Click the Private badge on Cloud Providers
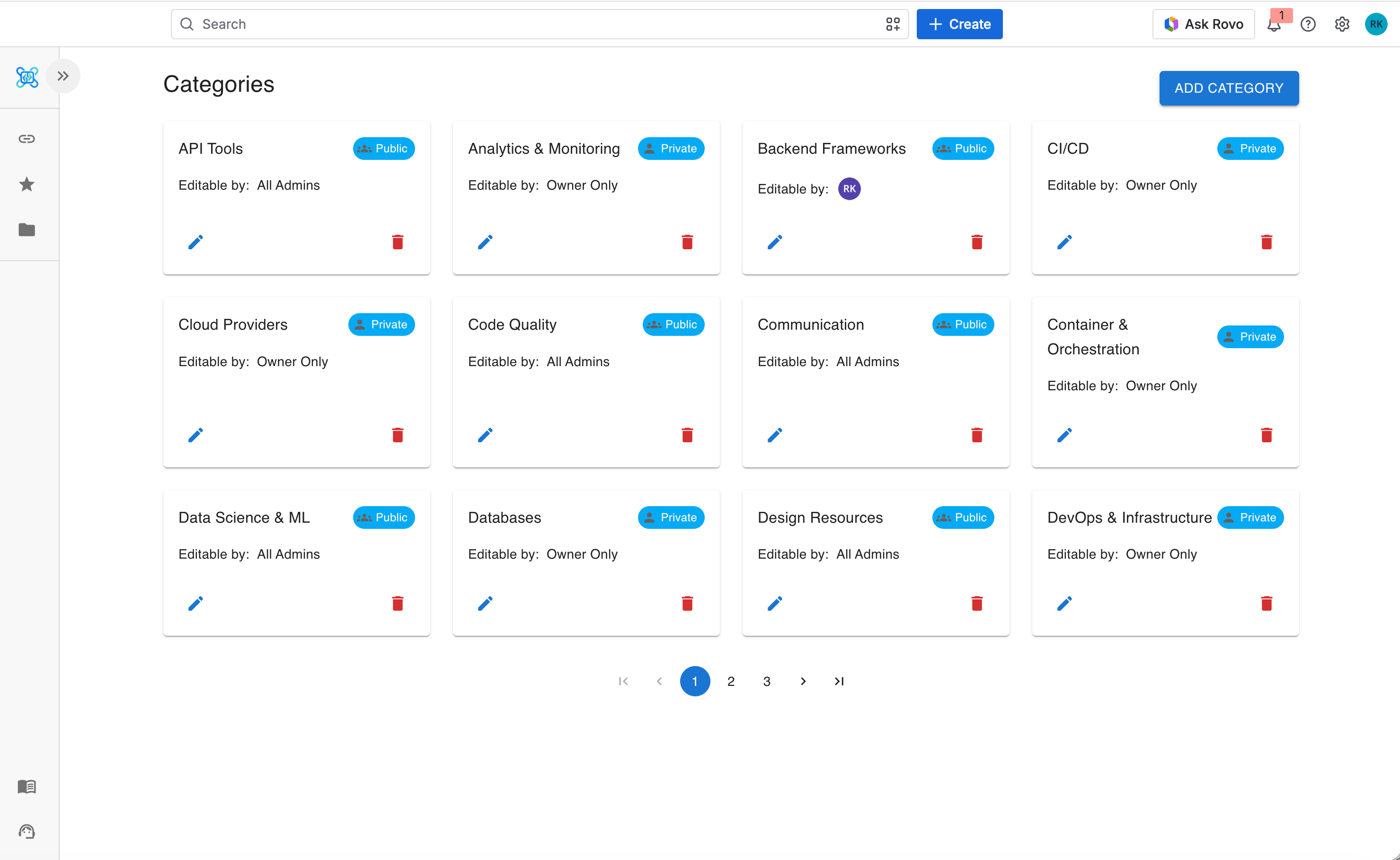 (381, 325)
